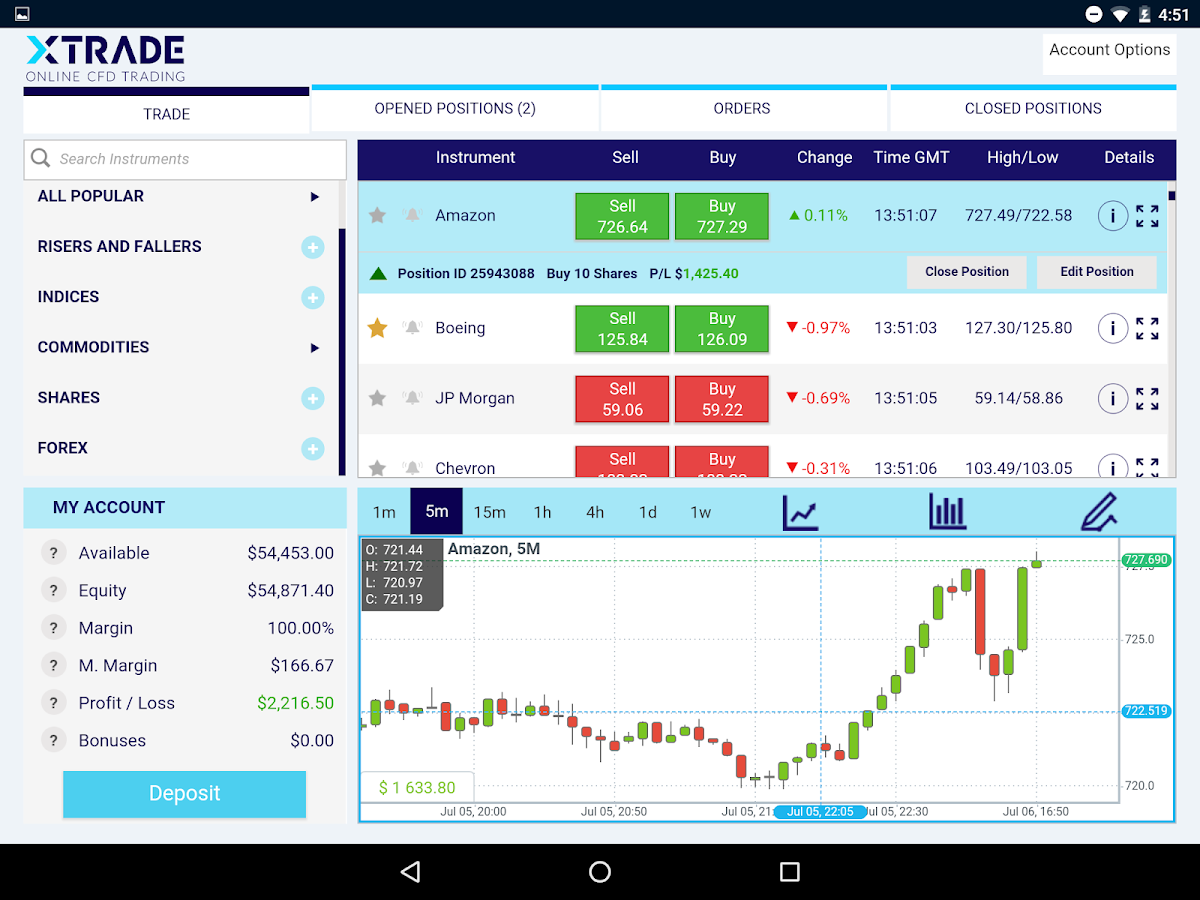Screen dimensions: 1200x900
Task: Open Amazon instrument info details
Action: pos(1113,215)
